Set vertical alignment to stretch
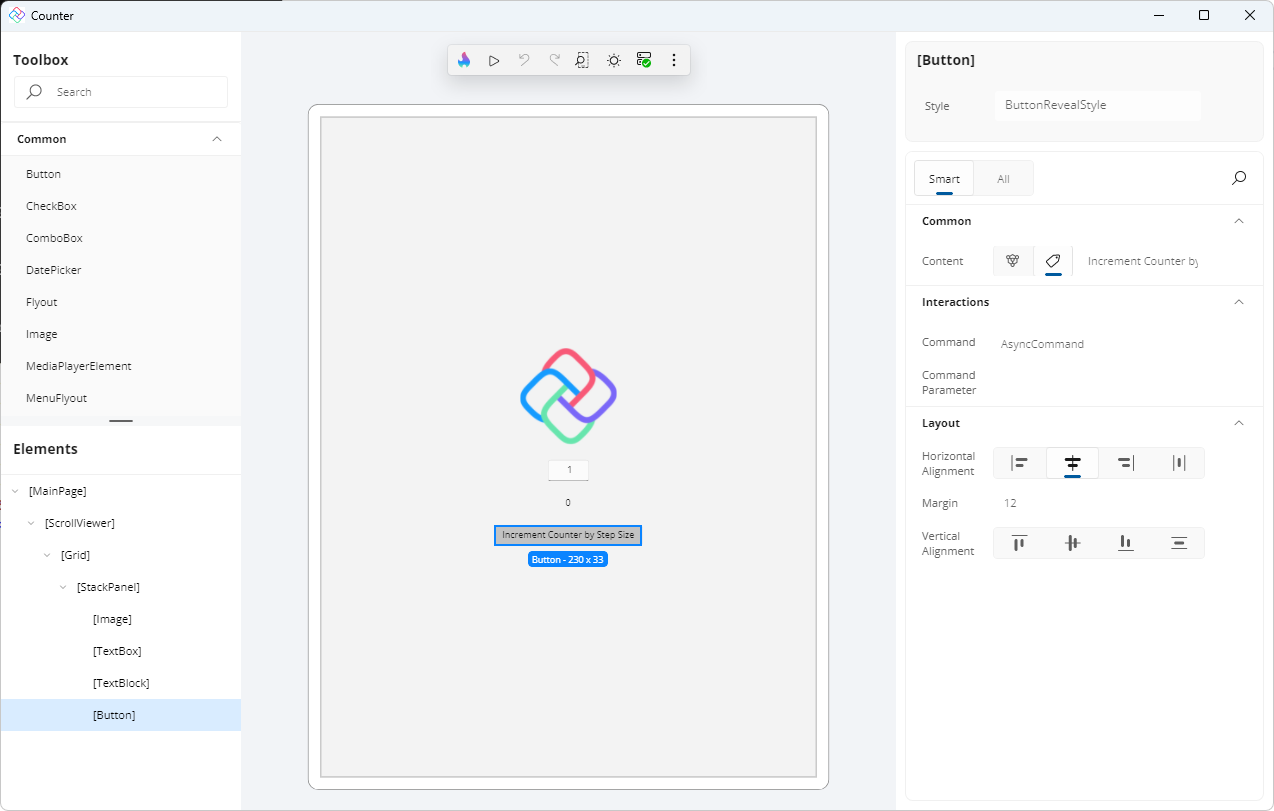 1179,543
